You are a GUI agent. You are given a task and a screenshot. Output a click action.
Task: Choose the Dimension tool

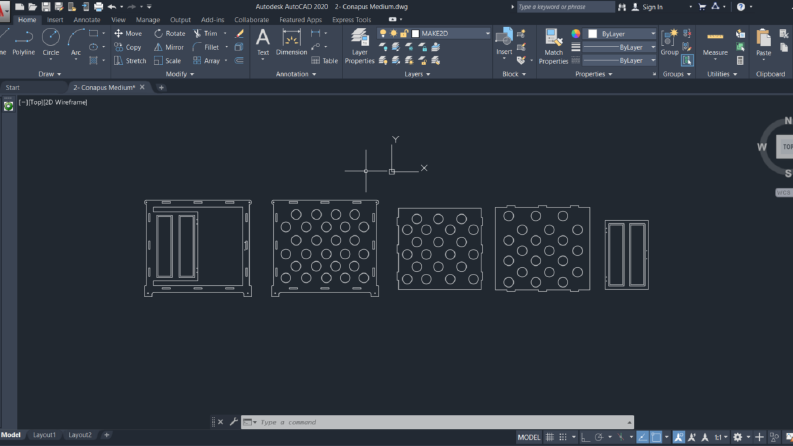coord(291,42)
